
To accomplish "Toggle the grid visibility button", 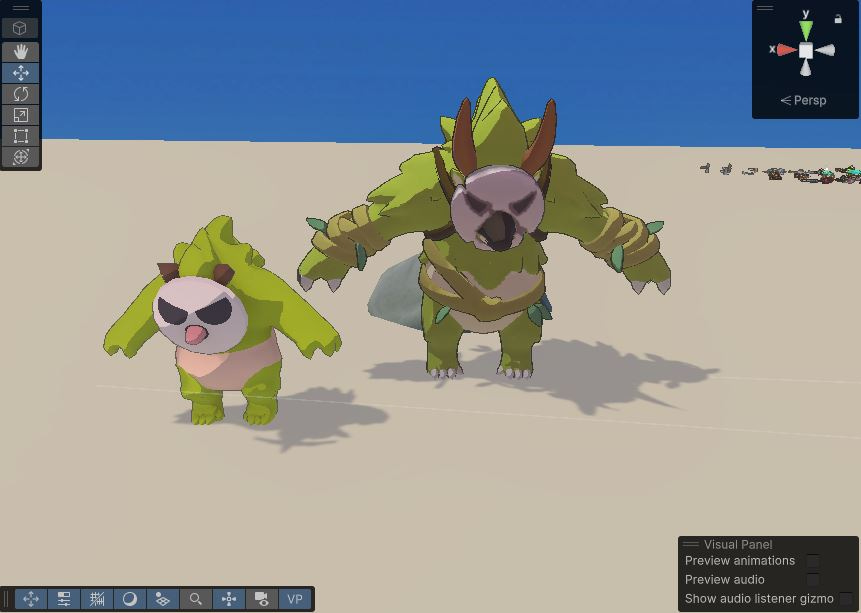I will coord(97,599).
